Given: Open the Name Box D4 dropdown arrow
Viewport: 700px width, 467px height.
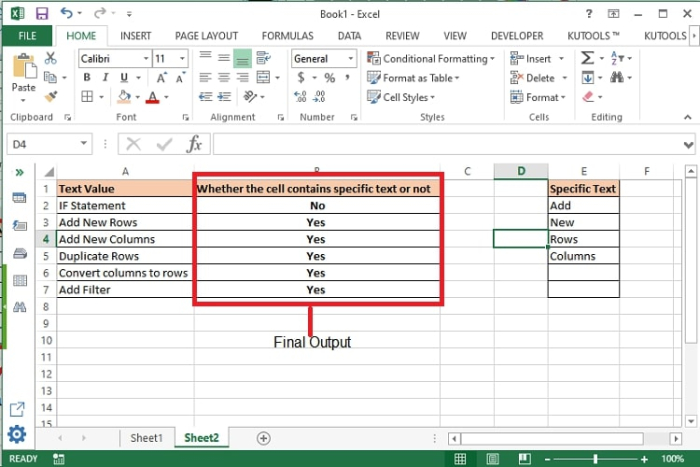Looking at the screenshot, I should (83, 144).
